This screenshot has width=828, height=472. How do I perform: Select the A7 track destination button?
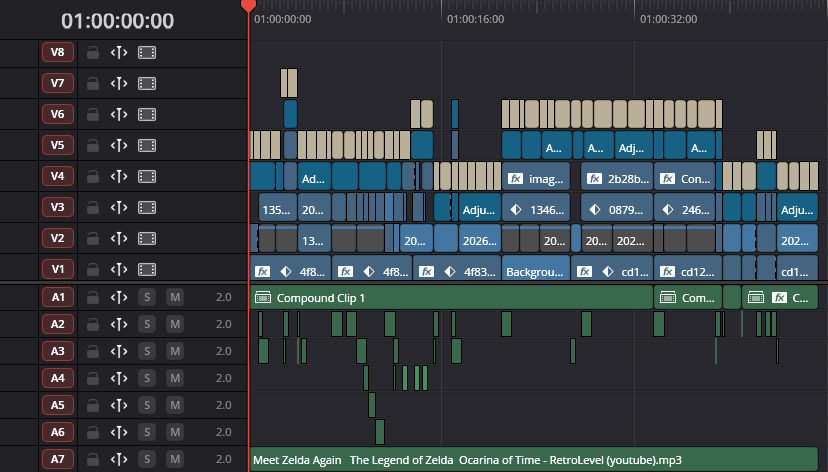pyautogui.click(x=58, y=459)
